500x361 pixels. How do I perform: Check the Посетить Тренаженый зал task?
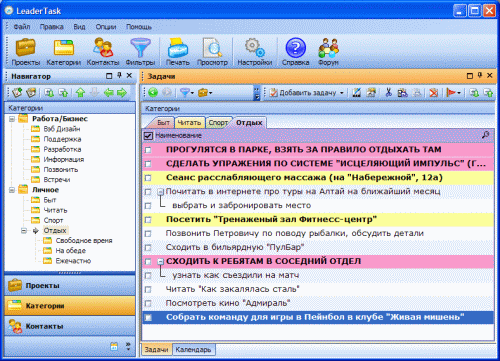[148, 220]
